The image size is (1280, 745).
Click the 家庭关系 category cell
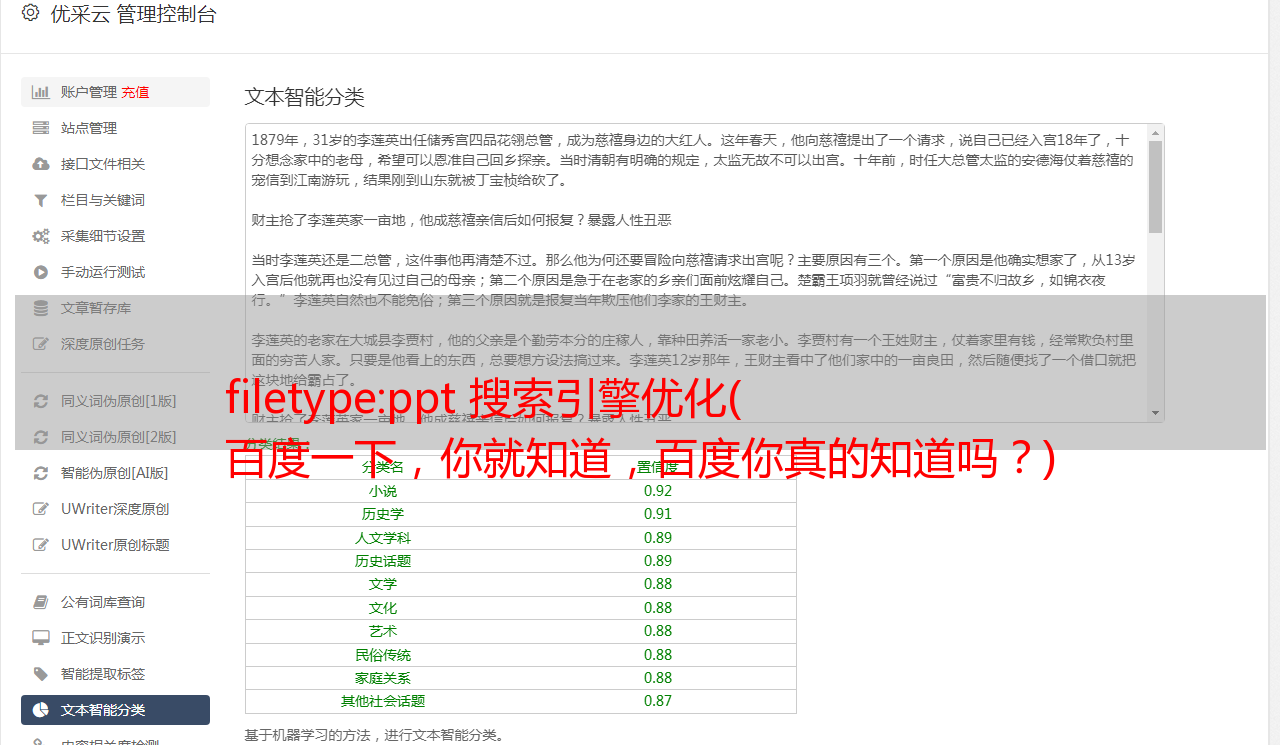[382, 678]
